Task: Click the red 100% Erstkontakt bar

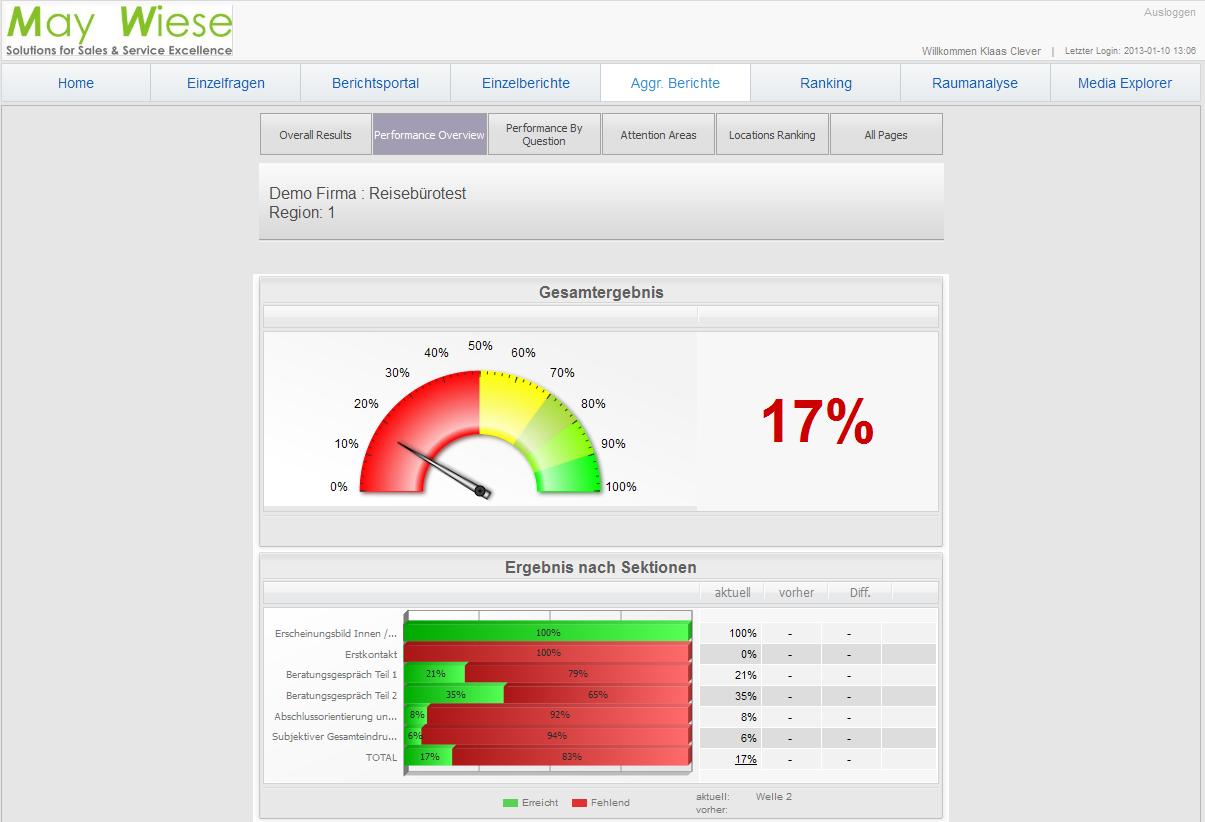Action: click(547, 654)
